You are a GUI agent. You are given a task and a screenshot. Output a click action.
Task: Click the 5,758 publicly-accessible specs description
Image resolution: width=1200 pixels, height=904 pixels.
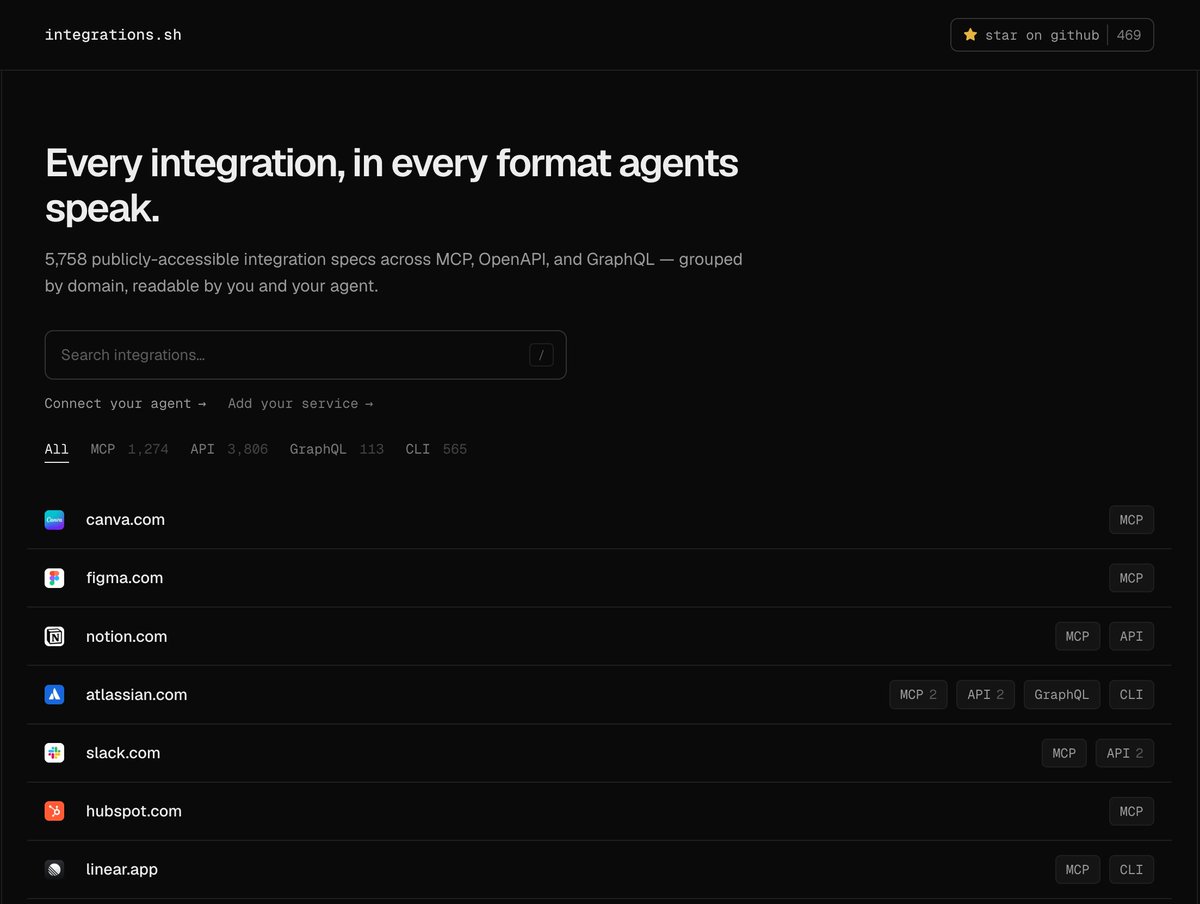point(394,272)
